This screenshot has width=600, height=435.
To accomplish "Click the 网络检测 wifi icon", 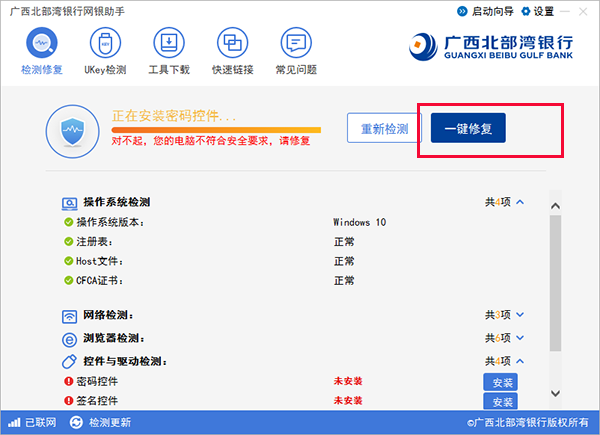I will coord(69,316).
